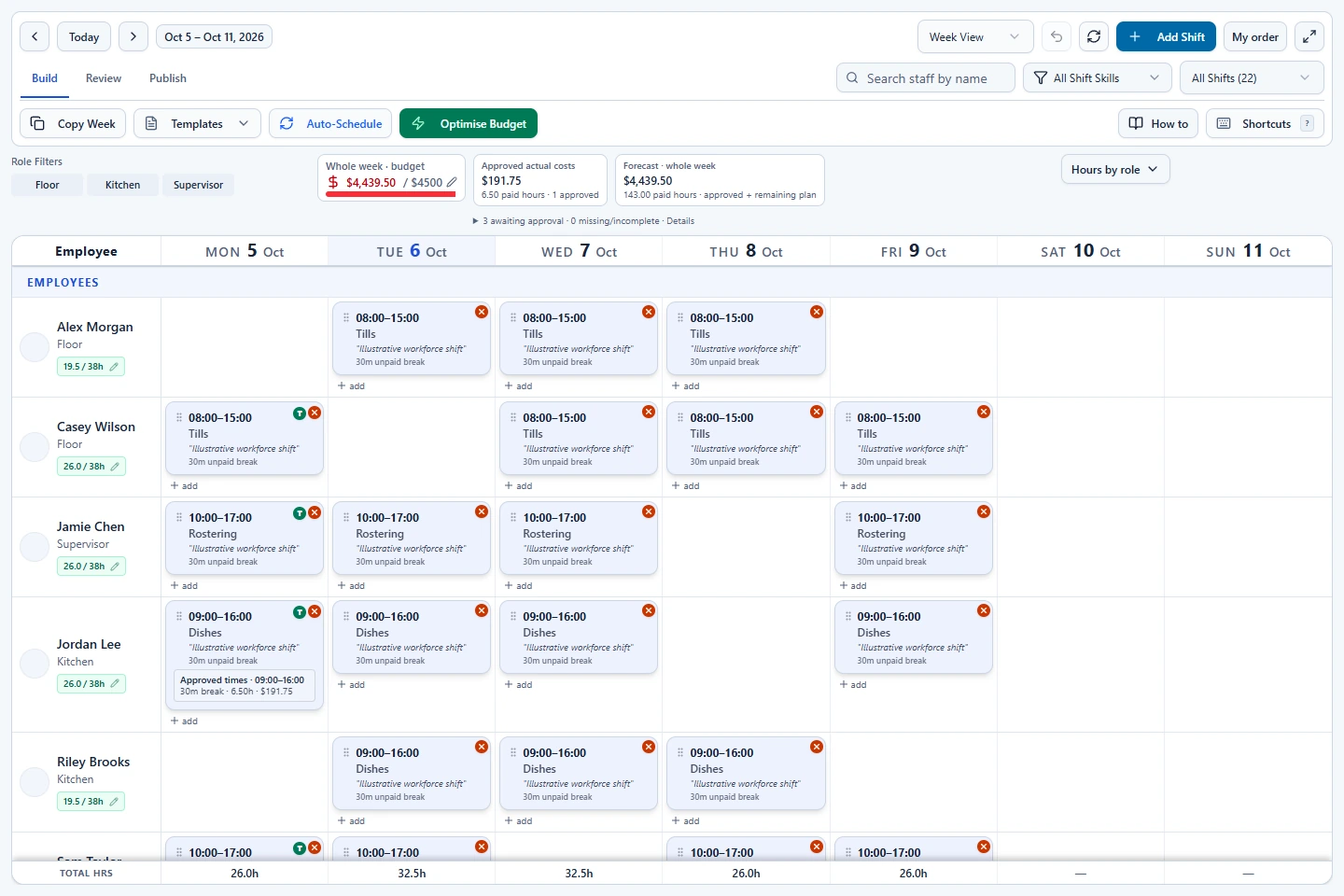Open the Shortcuts panel
The image size is (1344, 896).
tap(1266, 124)
